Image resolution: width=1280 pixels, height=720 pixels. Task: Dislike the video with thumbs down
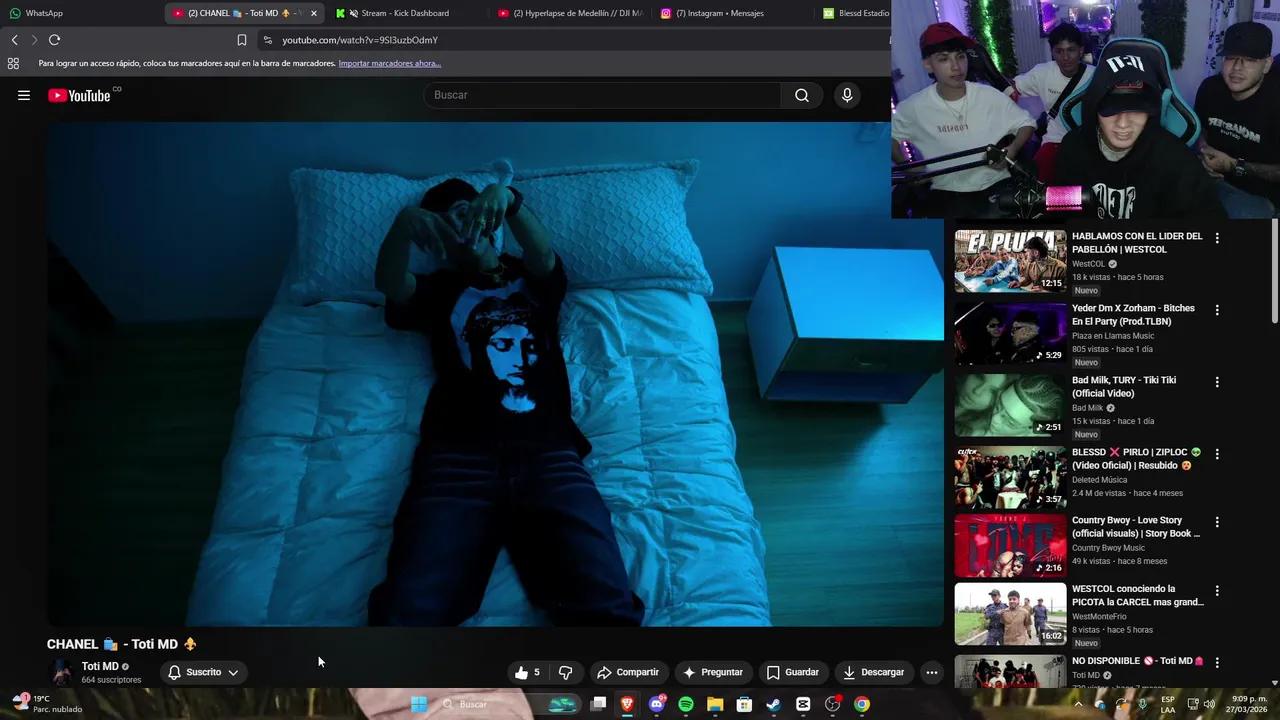[565, 672]
